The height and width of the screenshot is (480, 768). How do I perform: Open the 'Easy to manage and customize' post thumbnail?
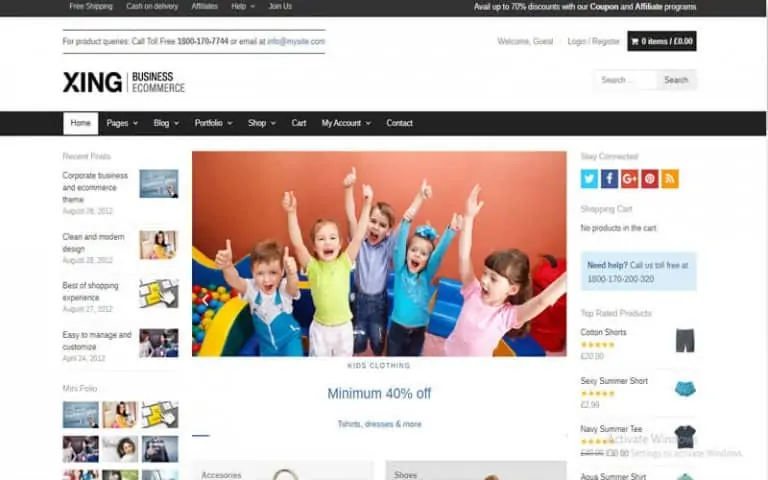(159, 343)
